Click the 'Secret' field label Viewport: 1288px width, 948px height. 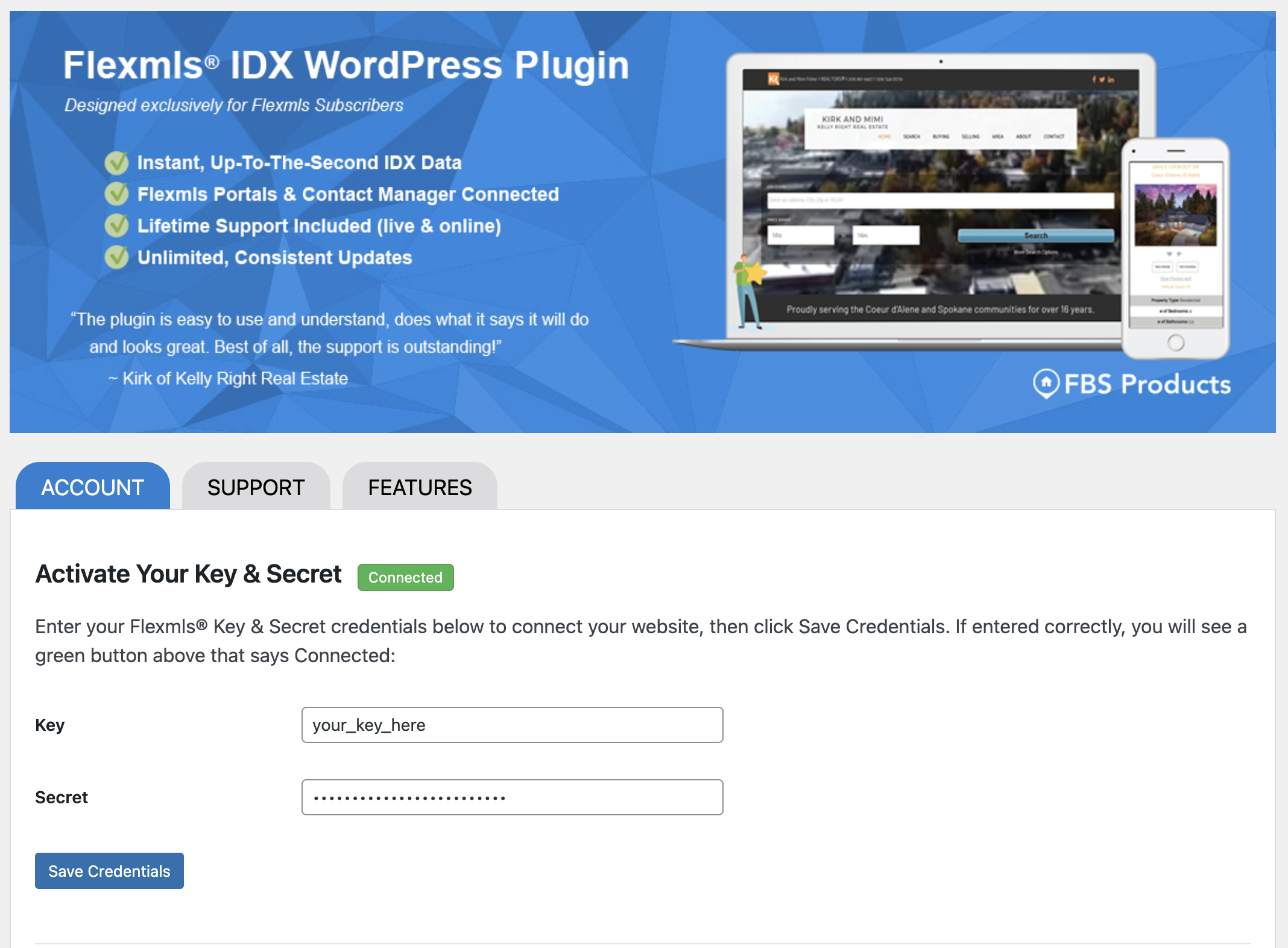click(62, 797)
